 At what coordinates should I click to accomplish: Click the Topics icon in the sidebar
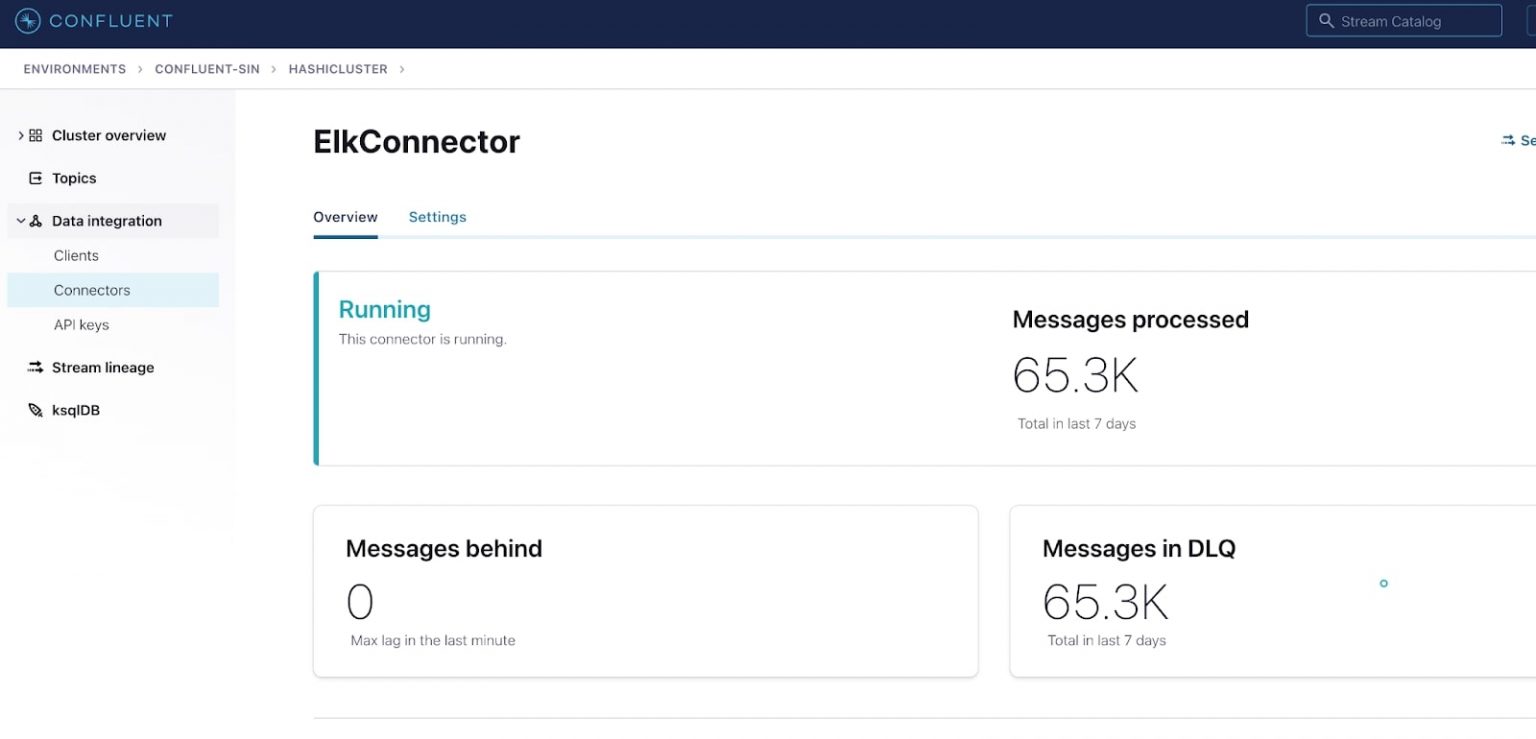point(35,178)
